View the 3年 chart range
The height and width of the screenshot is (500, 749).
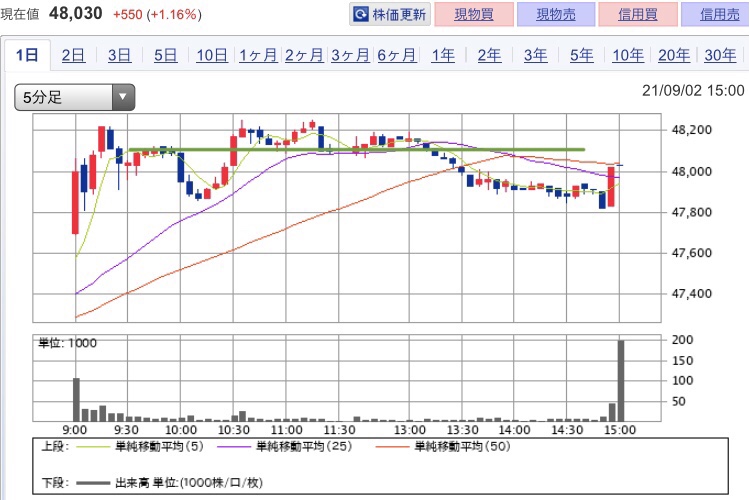pos(535,55)
